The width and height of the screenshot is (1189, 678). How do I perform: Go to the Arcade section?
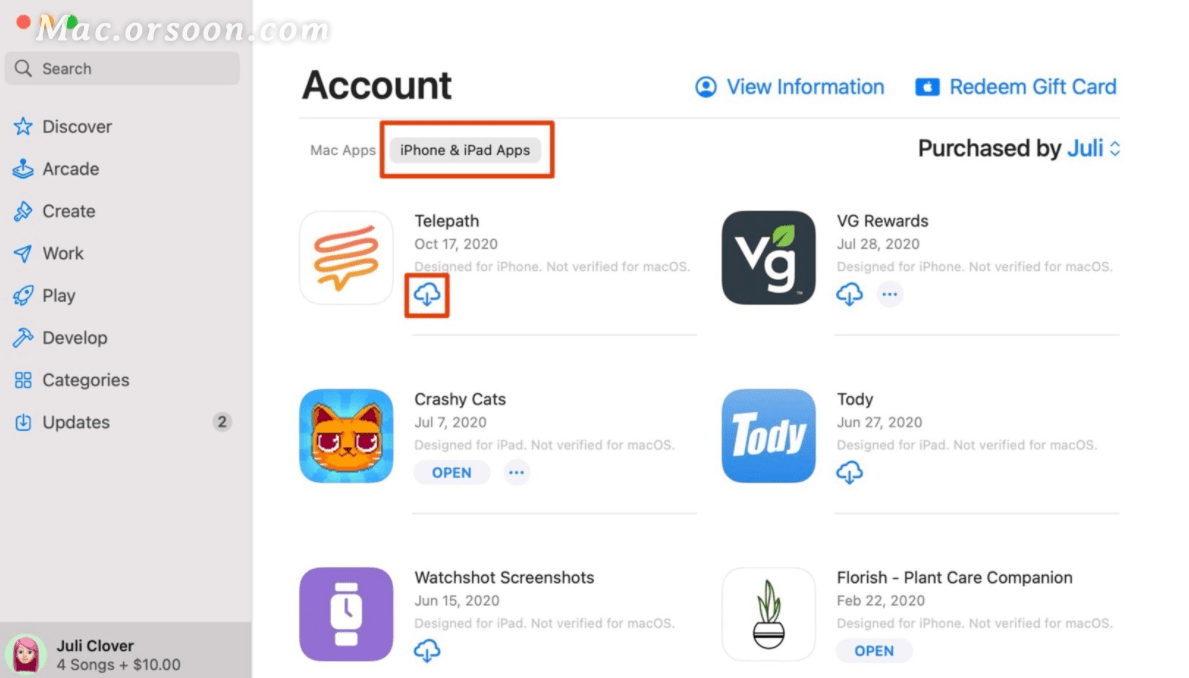coord(70,169)
